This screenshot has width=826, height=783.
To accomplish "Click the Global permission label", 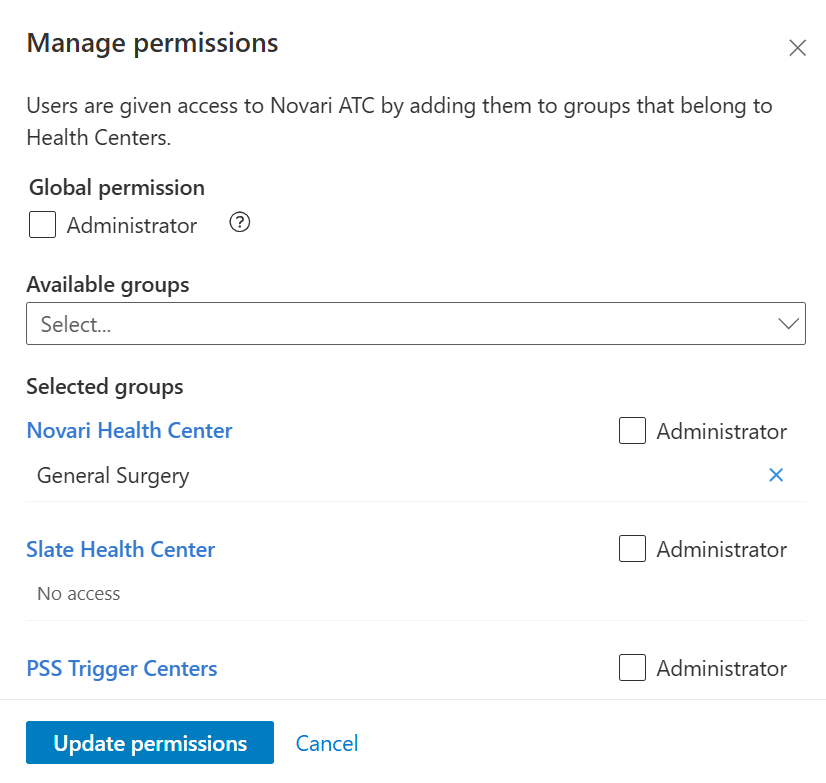I will (x=116, y=187).
